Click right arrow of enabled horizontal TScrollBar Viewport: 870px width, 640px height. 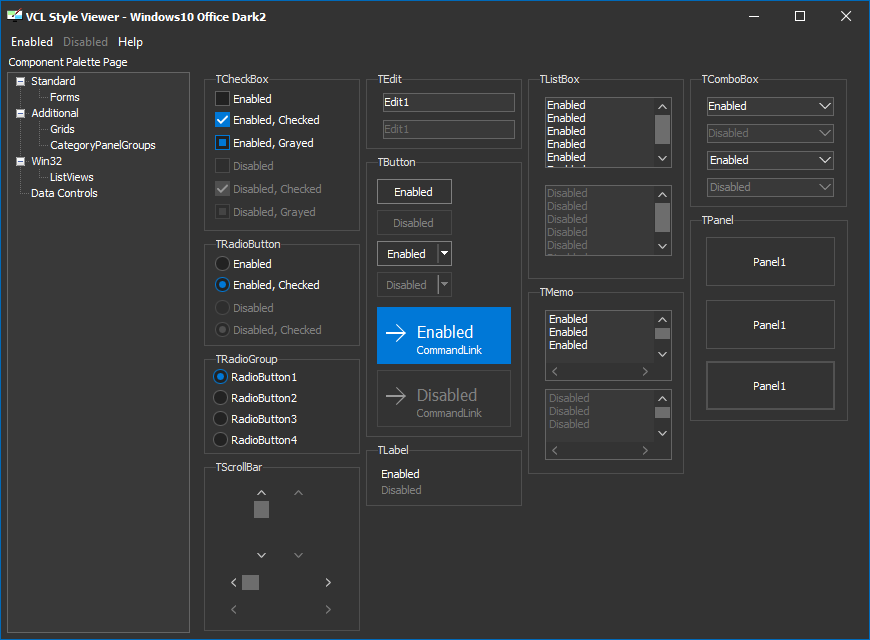point(328,582)
